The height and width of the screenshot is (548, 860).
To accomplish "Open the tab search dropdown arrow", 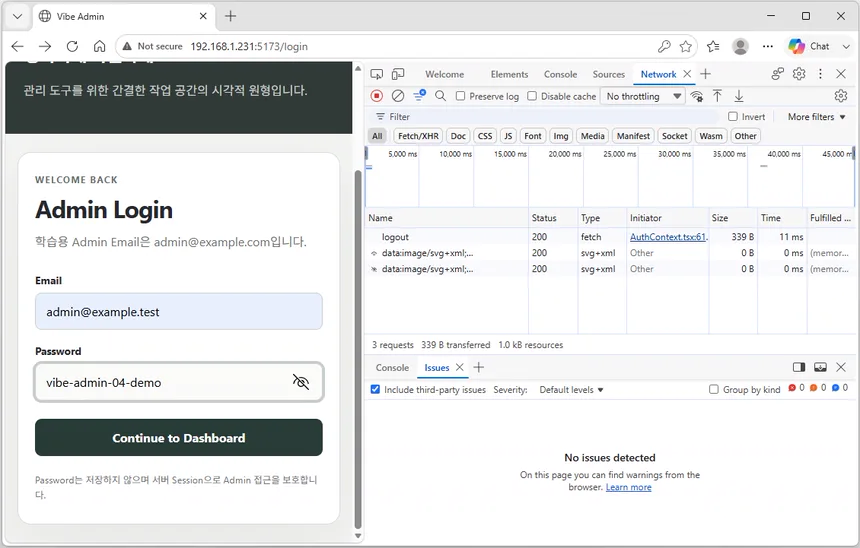I will (x=18, y=16).
